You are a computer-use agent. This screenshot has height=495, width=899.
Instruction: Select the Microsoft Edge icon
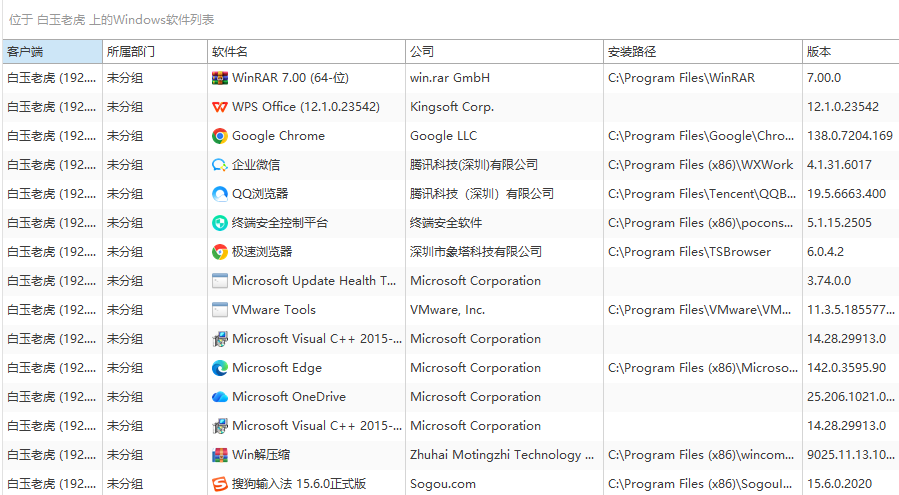pyautogui.click(x=220, y=368)
